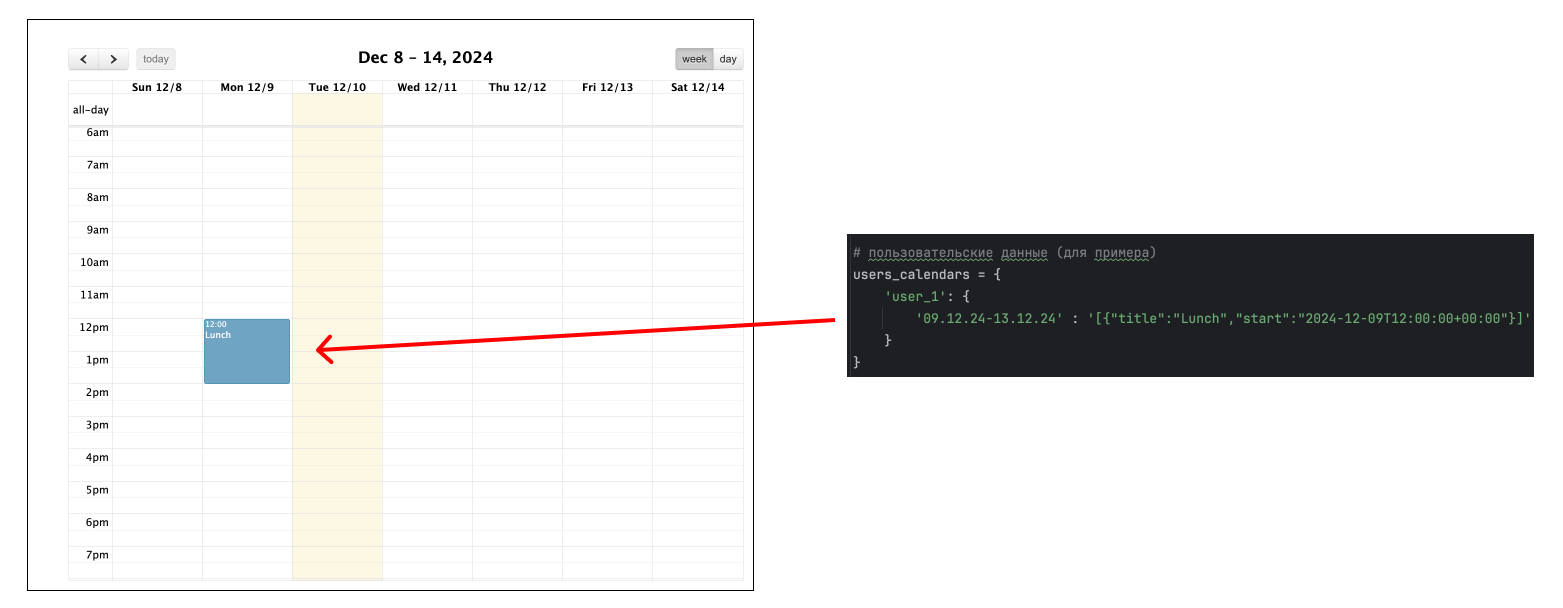Switch to week view
This screenshot has width=1563, height=608.
(694, 59)
